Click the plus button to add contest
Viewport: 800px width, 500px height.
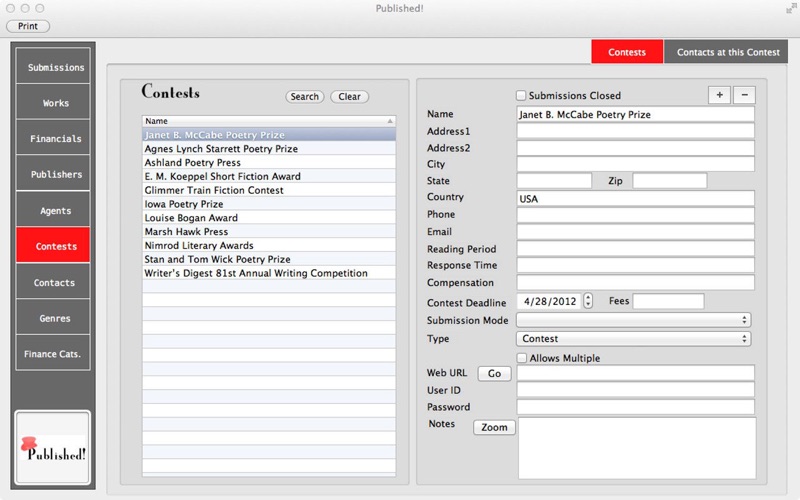[719, 95]
